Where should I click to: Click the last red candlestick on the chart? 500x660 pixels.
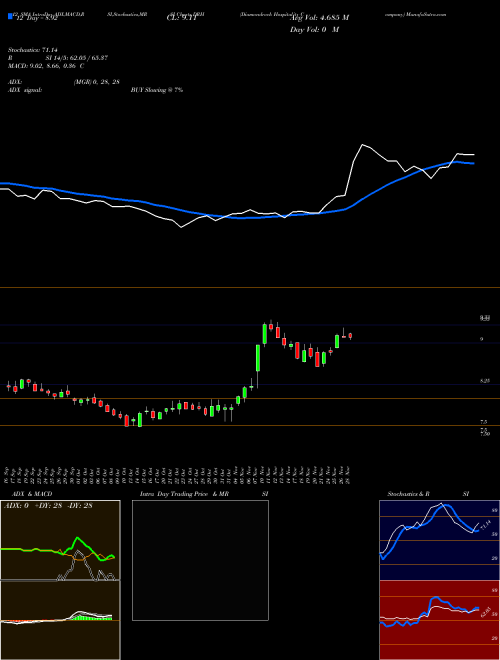pyautogui.click(x=350, y=335)
